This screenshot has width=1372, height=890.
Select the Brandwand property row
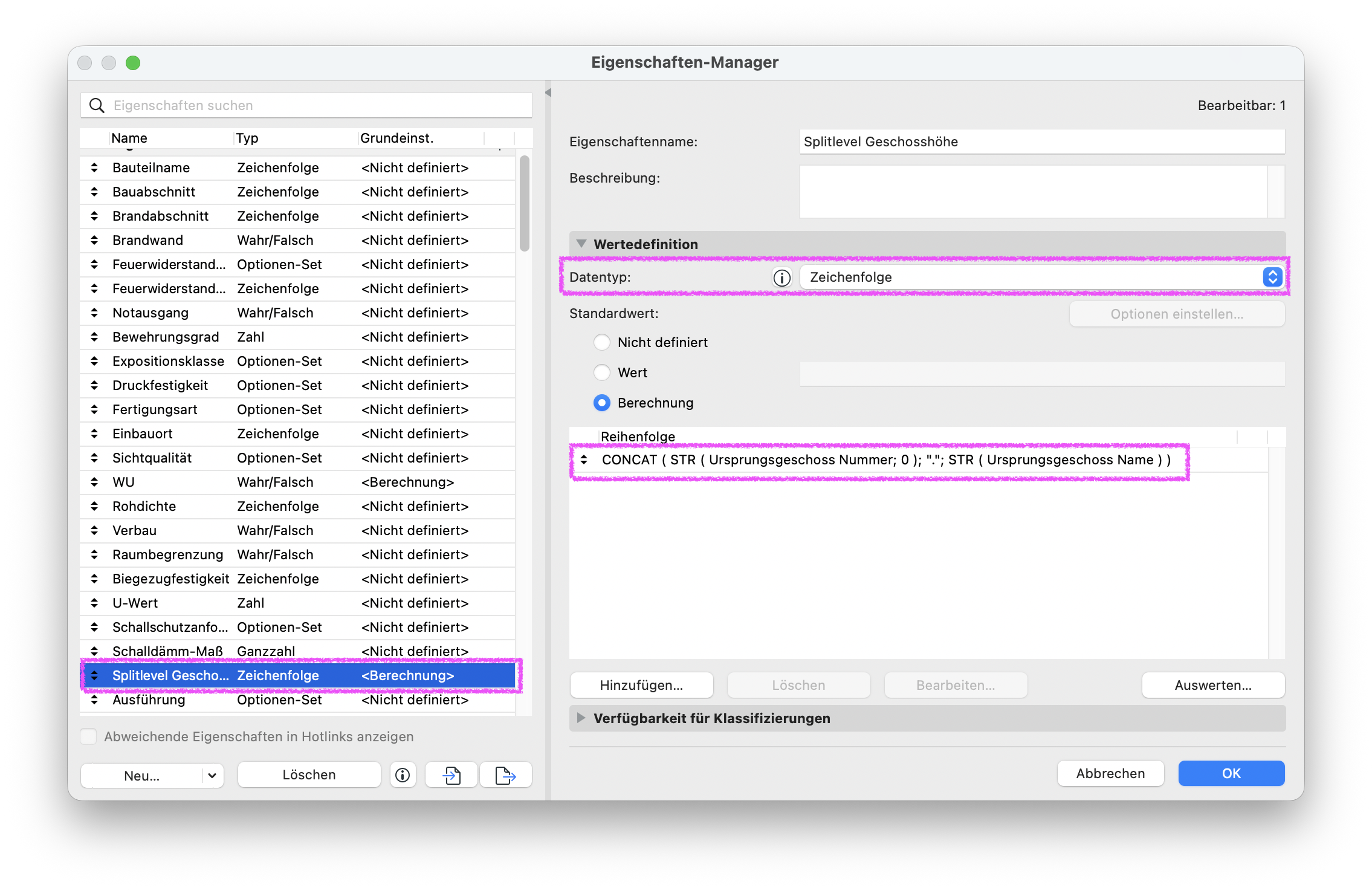297,240
